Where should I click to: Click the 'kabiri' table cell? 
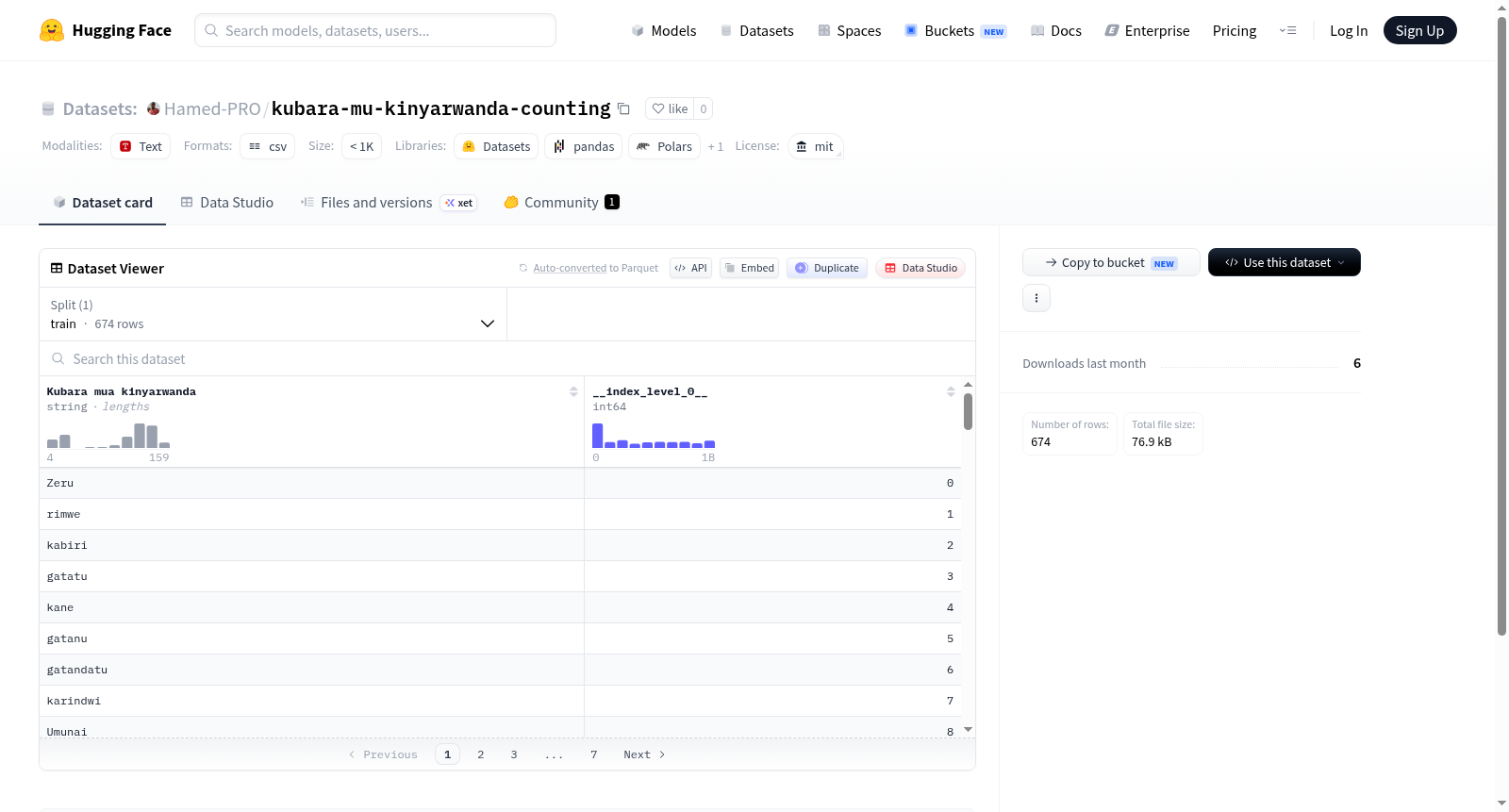311,545
